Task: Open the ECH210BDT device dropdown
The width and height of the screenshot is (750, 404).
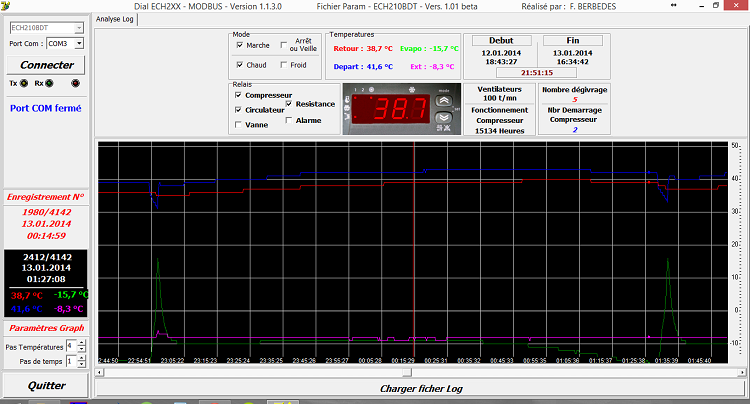Action: [79, 28]
